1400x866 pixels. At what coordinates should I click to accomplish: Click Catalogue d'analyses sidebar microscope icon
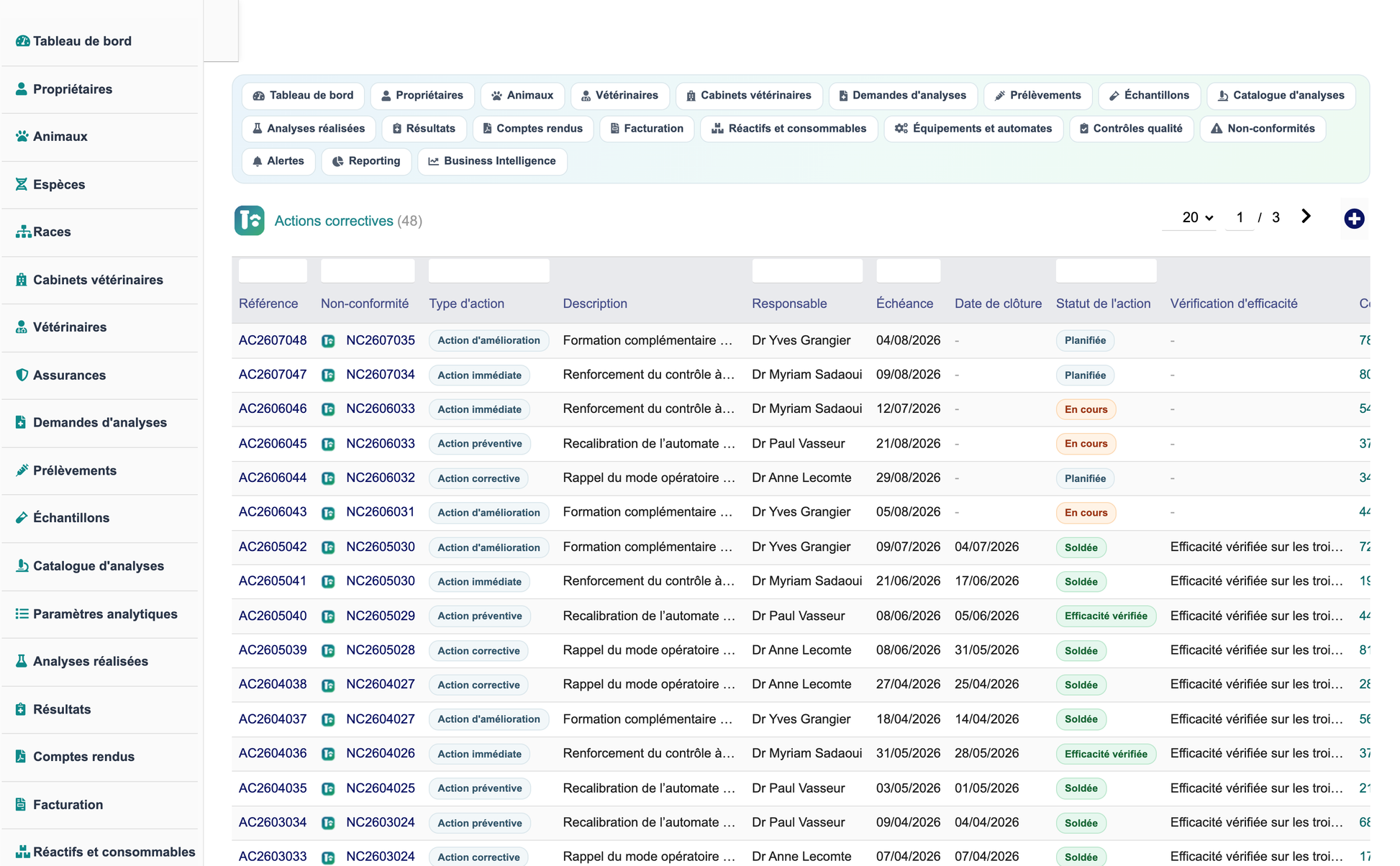coord(22,565)
